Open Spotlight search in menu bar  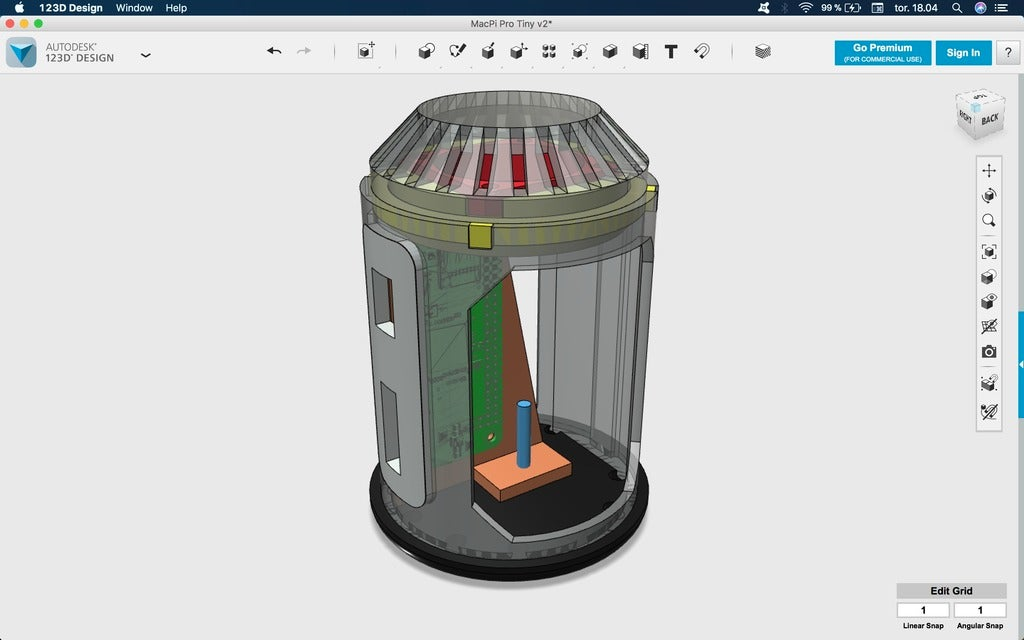click(x=957, y=8)
